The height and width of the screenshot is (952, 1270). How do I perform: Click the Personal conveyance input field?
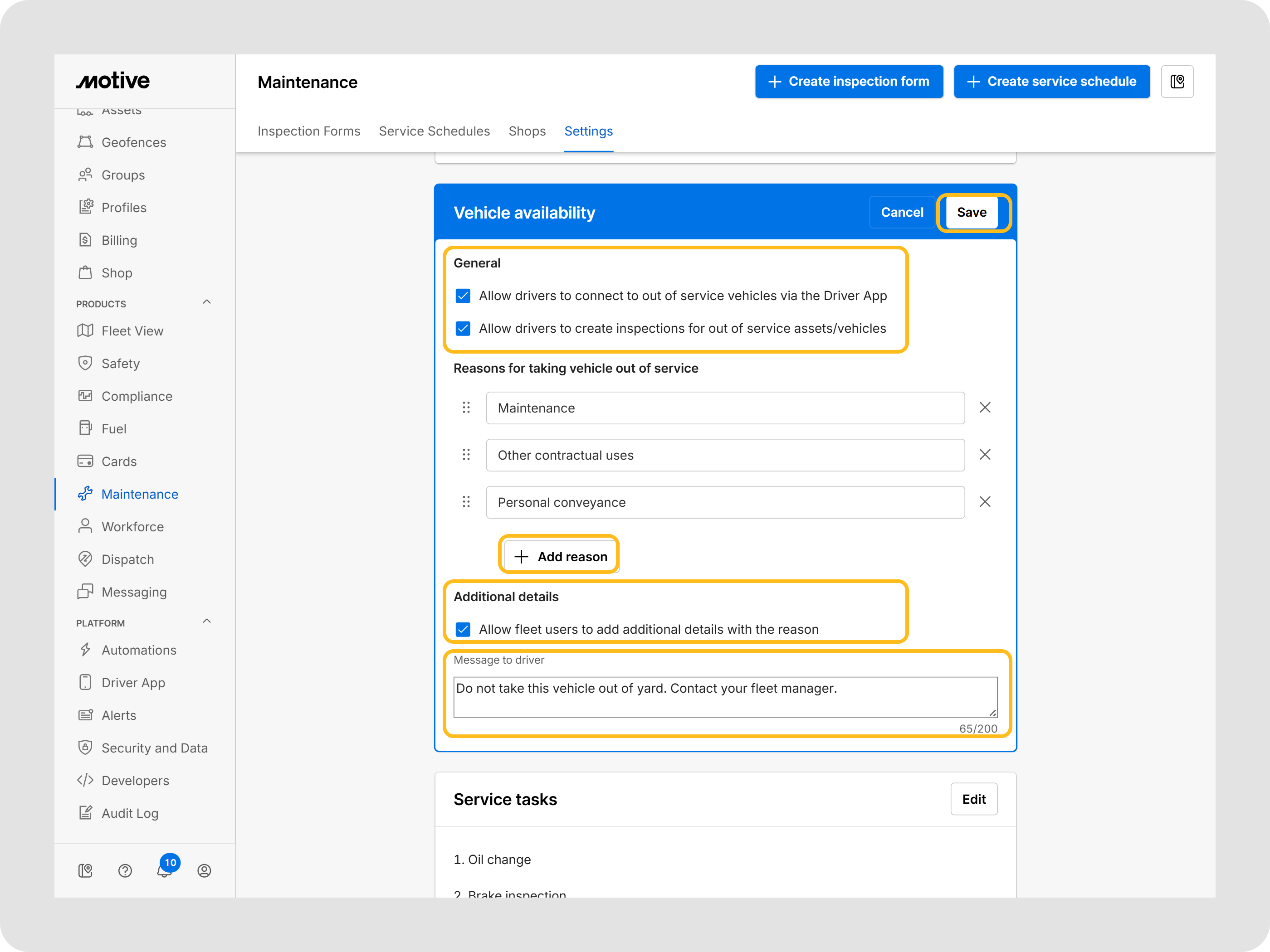point(725,502)
